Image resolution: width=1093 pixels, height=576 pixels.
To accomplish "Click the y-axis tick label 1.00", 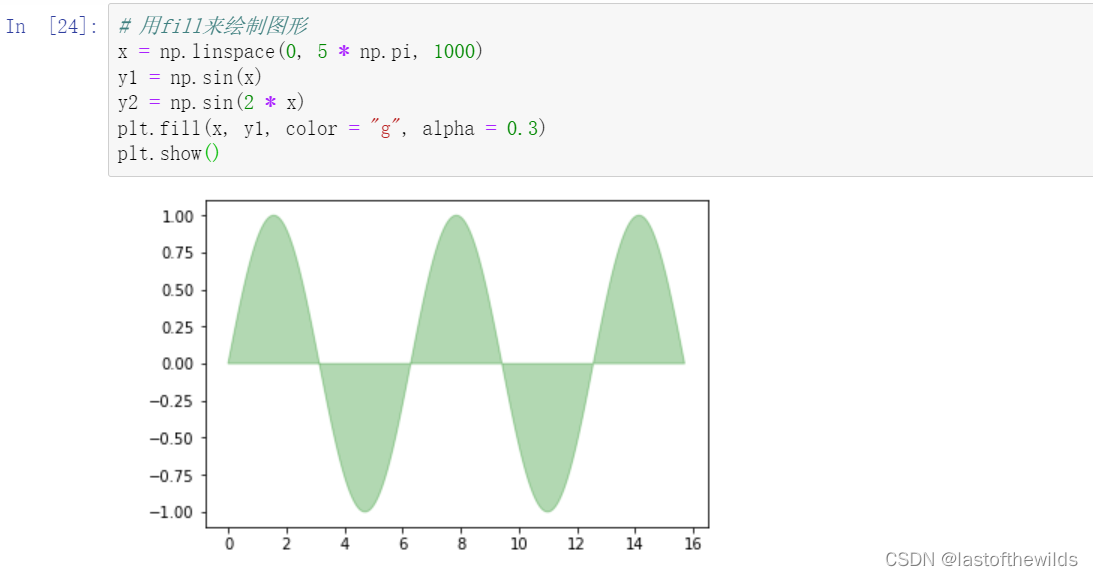I will (178, 216).
